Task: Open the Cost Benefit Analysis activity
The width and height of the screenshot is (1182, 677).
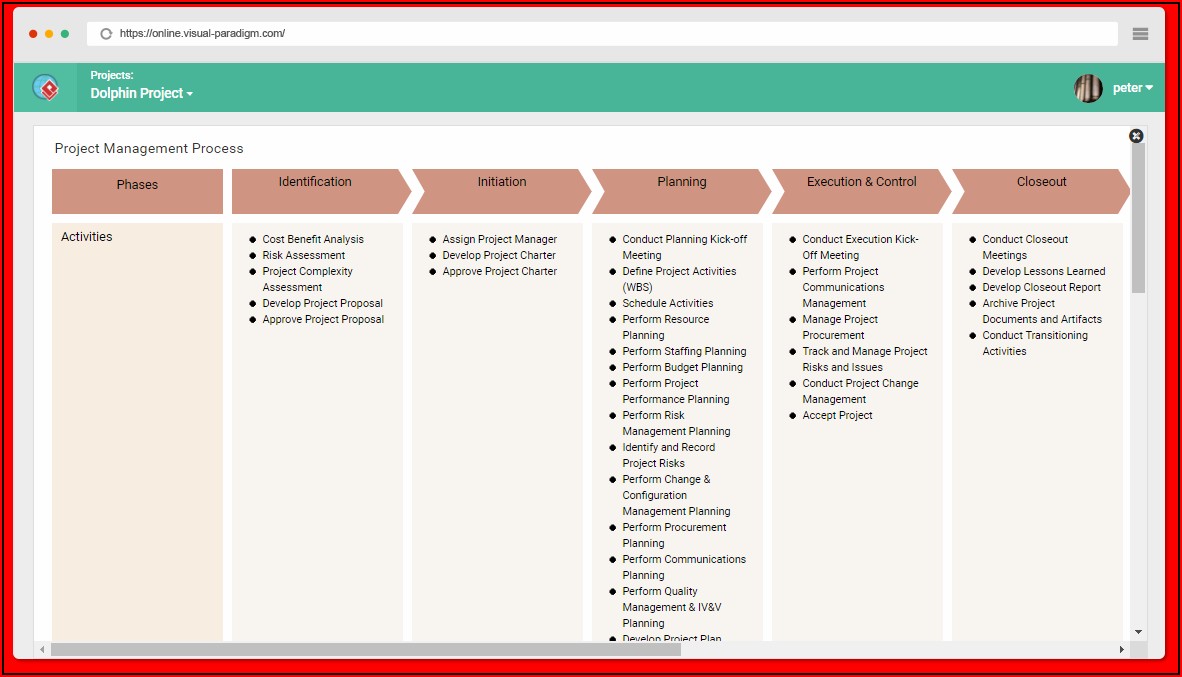Action: tap(313, 239)
